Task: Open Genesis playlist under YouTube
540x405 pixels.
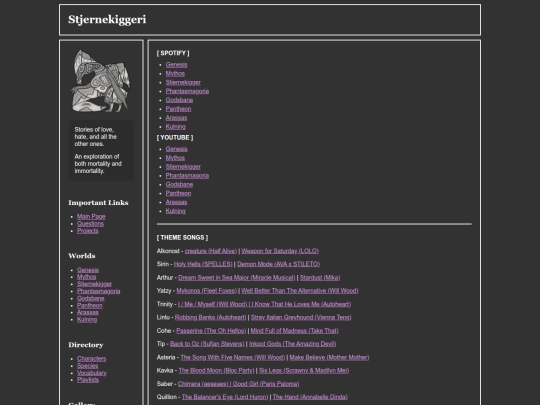Action: 176,149
